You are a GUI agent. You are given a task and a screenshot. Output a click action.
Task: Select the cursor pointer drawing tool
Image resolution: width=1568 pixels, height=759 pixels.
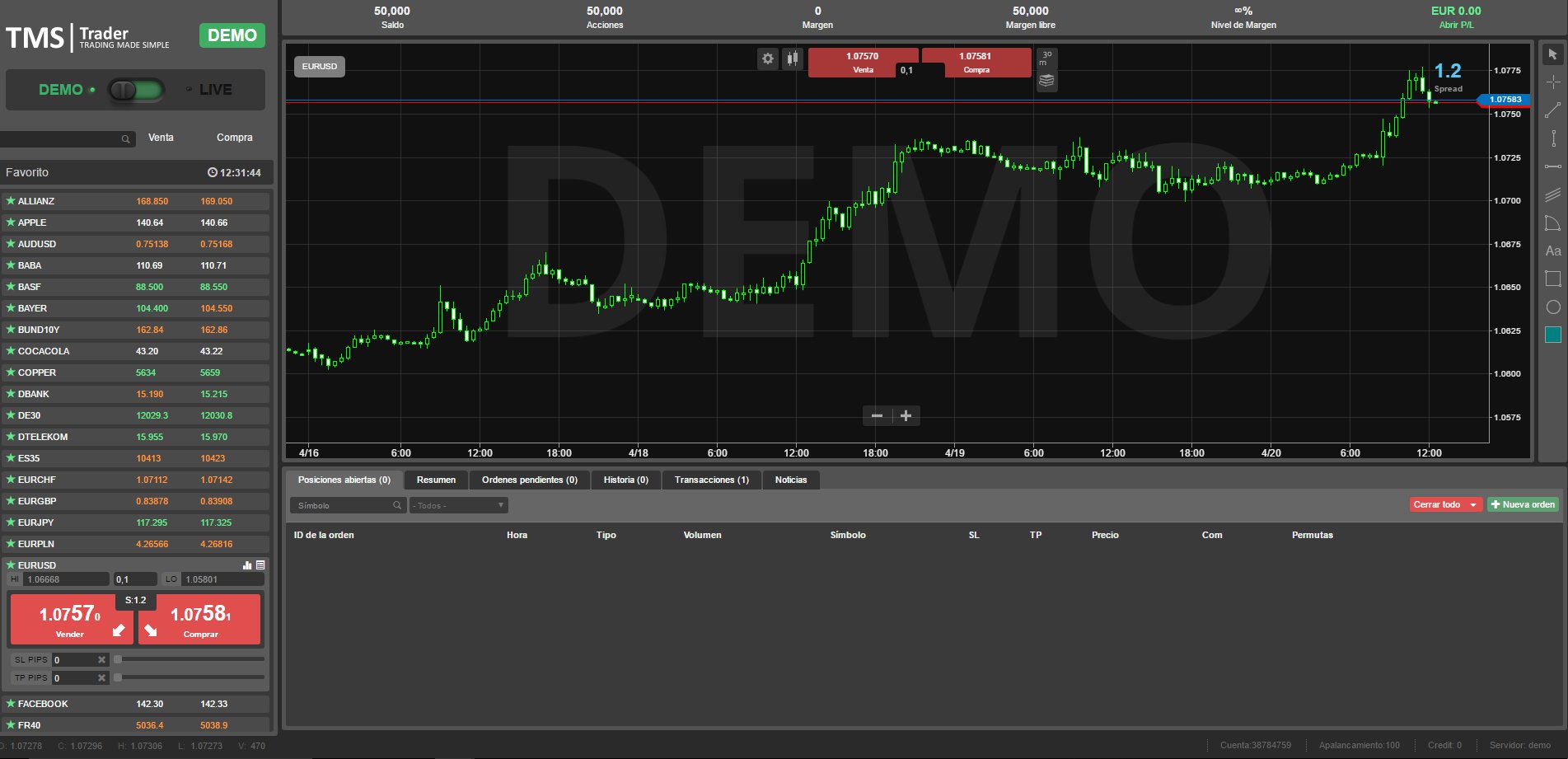[1552, 54]
